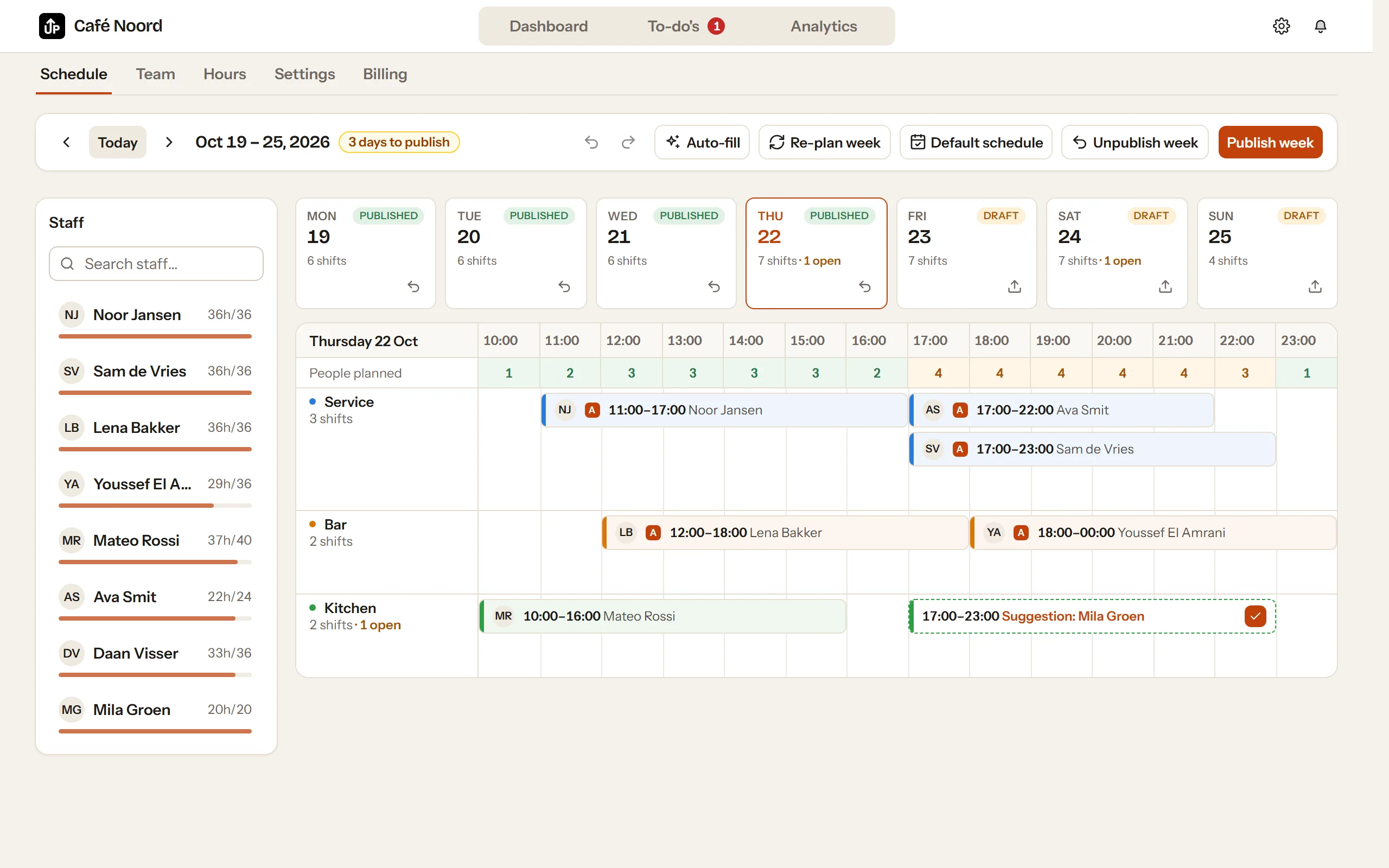
Task: Click Youssef El A...'s hours progress bar
Action: [x=155, y=505]
